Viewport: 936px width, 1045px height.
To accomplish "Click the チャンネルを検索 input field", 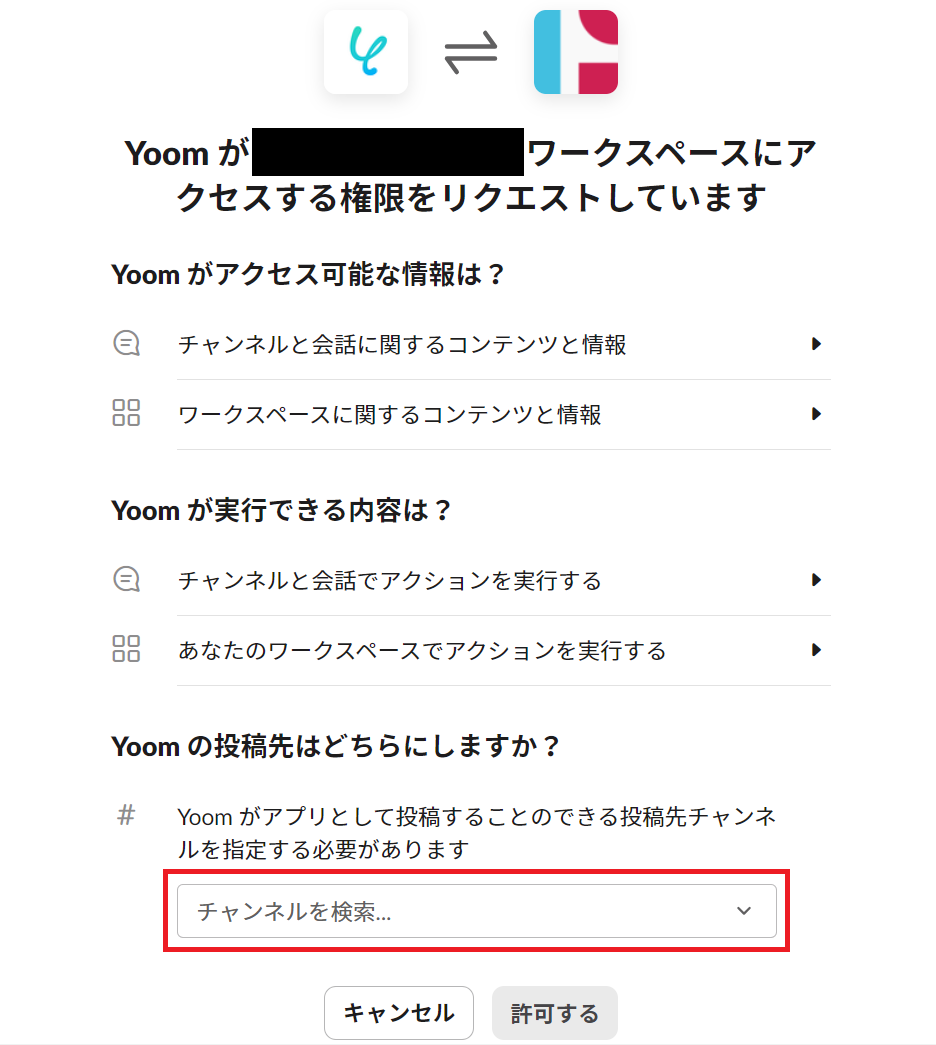I will click(400, 911).
